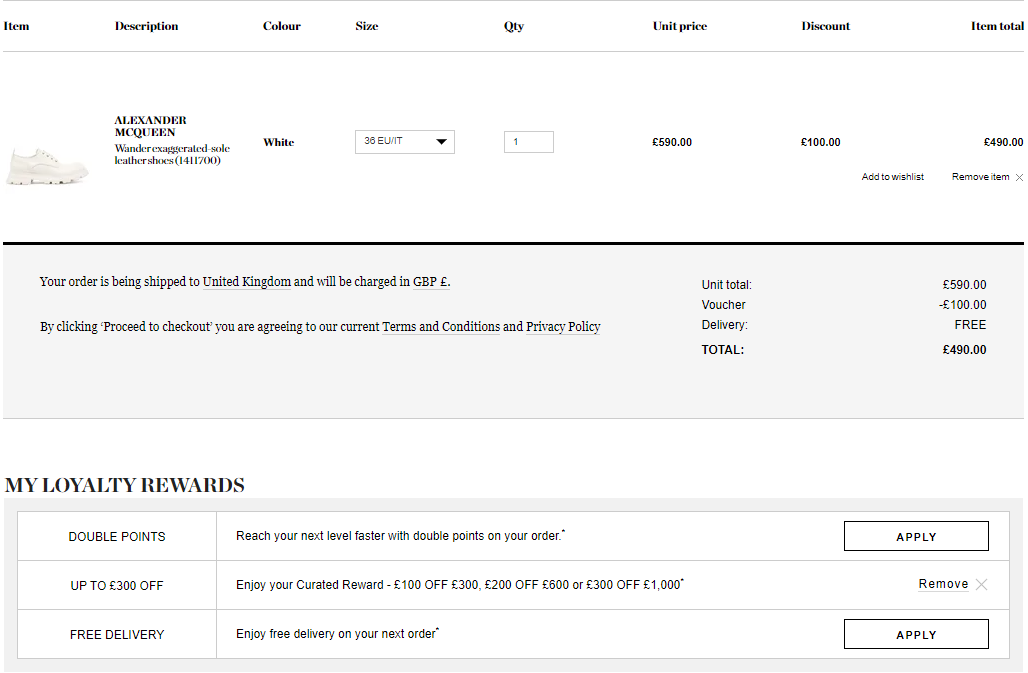Screen dimensions: 1028x673
Task: Click the free delivery description text
Action: point(338,634)
